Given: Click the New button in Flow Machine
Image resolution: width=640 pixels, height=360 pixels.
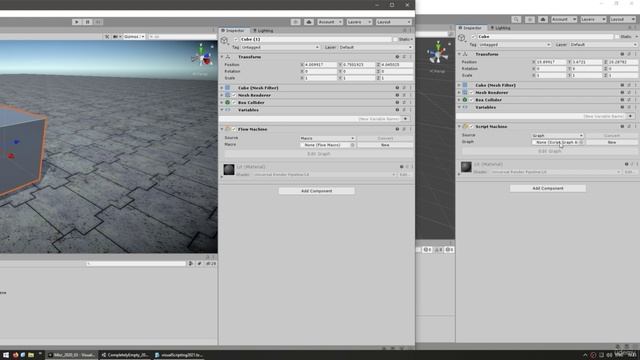Looking at the screenshot, I should click(385, 145).
